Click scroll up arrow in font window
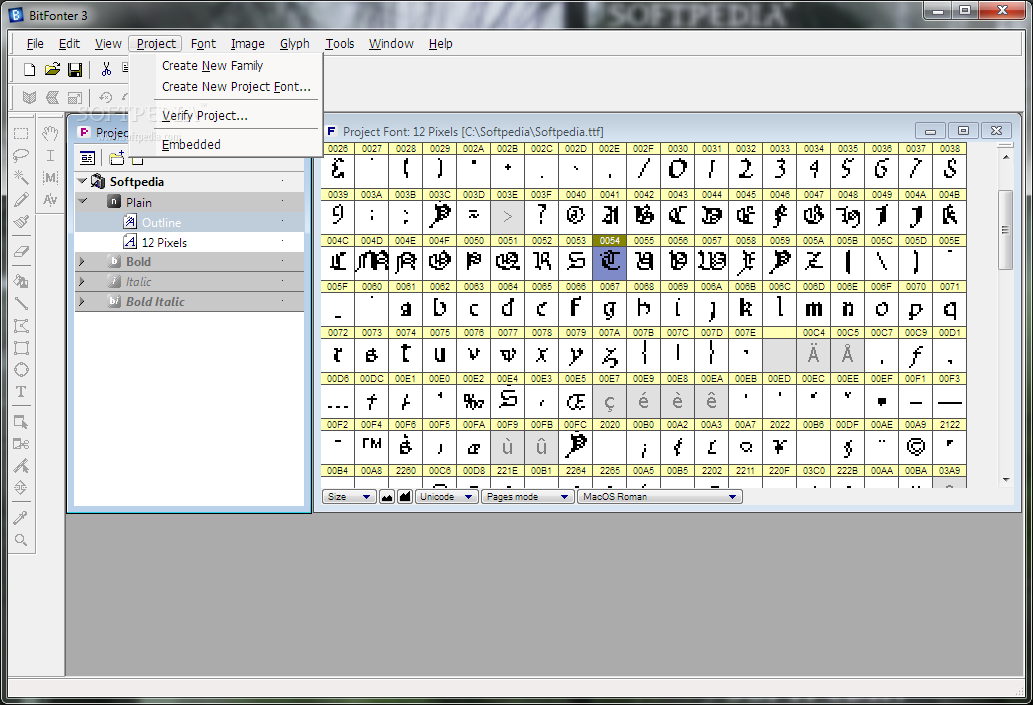Screen dimensions: 1033x705 point(1005,157)
